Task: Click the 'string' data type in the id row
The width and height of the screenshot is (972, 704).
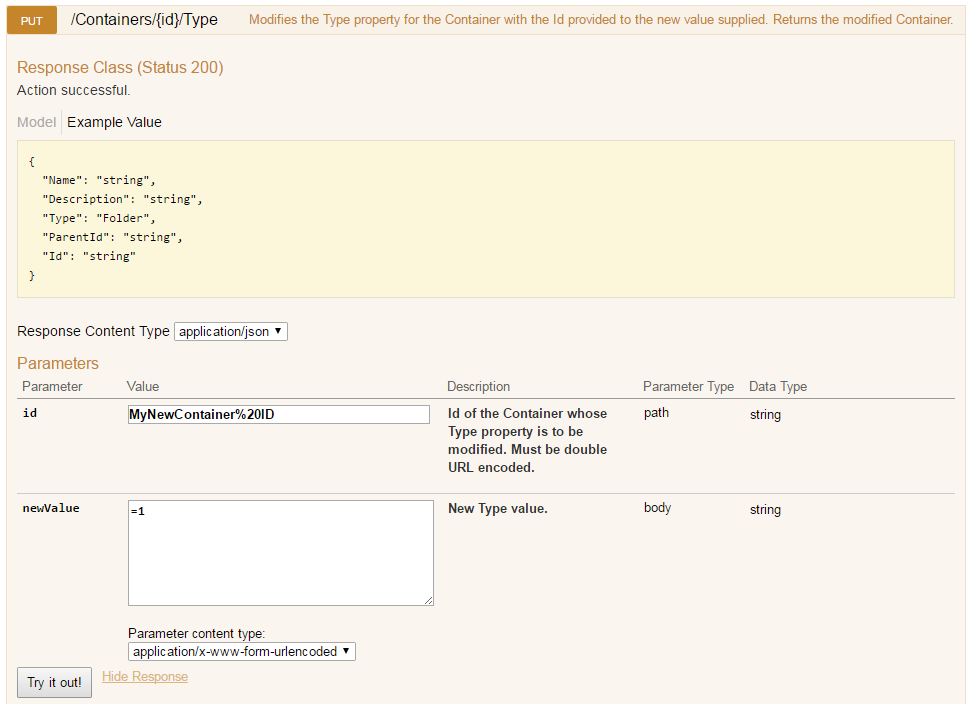Action: [x=766, y=415]
